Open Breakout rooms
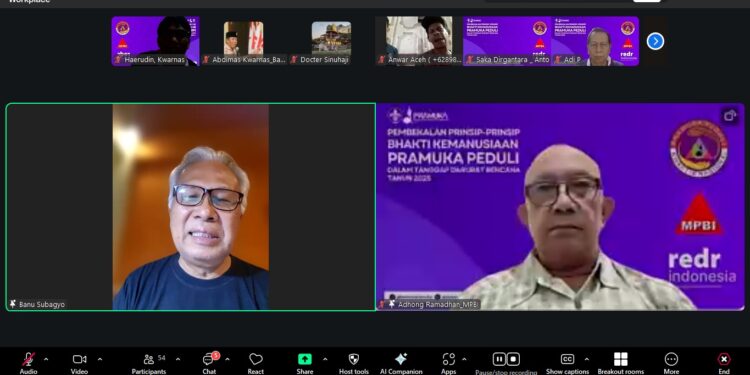 tap(621, 363)
